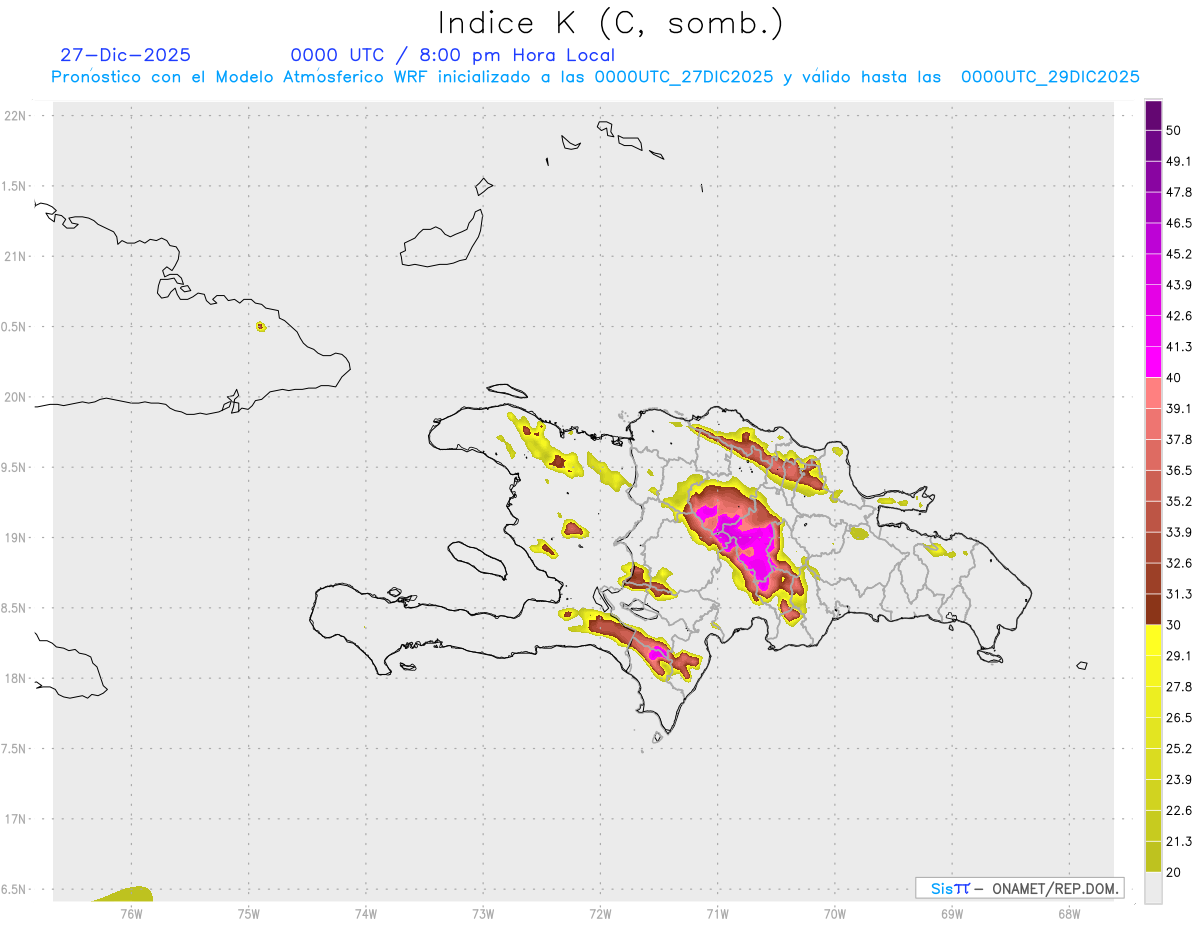Click the longitude label '74W'
This screenshot has height=927, width=1200.
(x=366, y=913)
